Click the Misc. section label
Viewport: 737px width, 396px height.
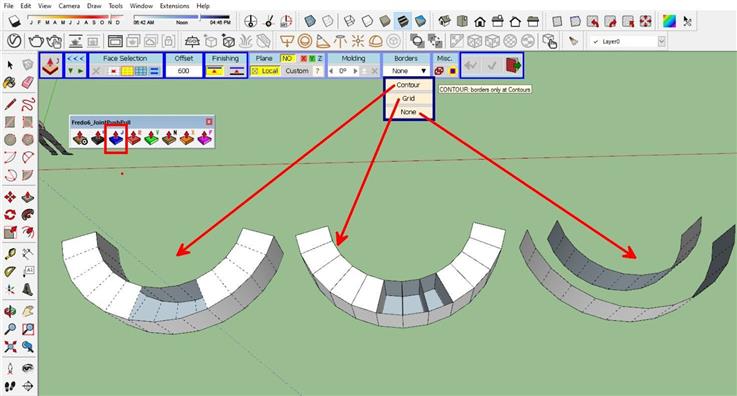click(444, 58)
